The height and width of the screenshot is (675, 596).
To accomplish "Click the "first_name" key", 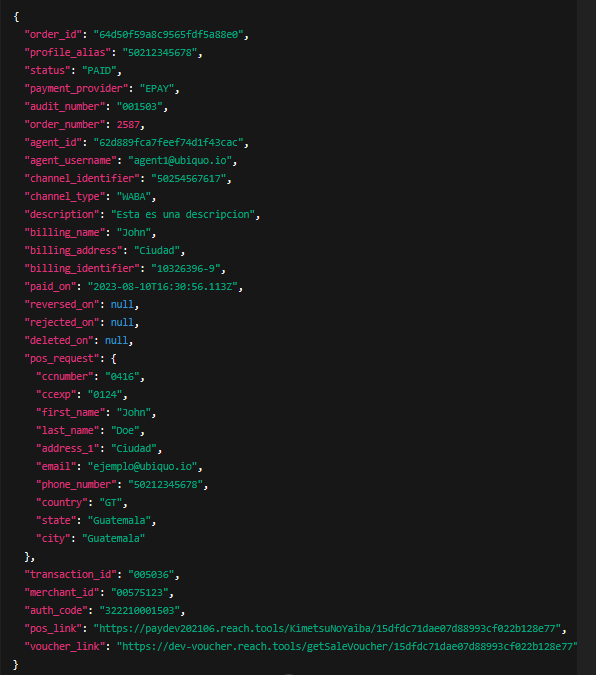I will click(x=71, y=413).
